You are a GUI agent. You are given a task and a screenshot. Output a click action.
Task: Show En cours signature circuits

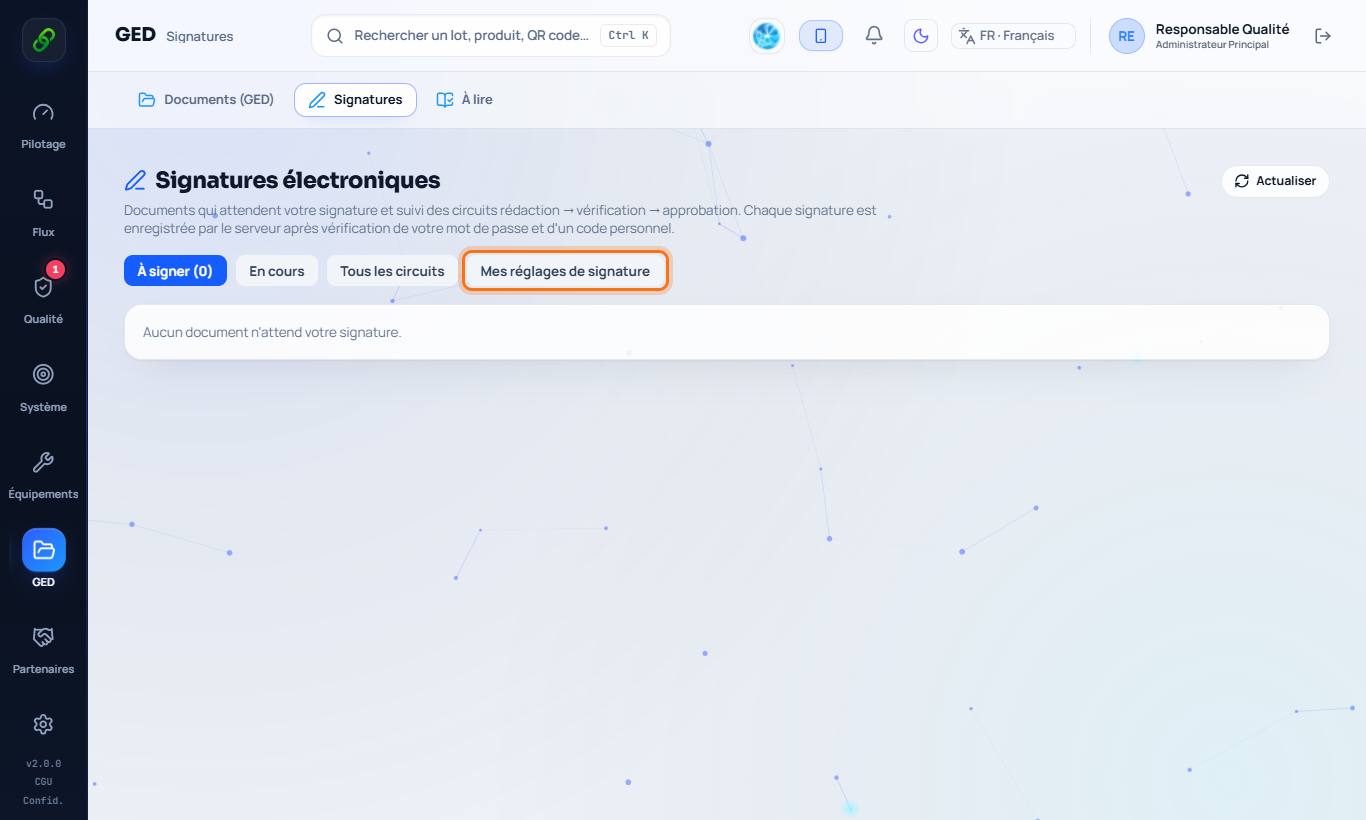(277, 271)
